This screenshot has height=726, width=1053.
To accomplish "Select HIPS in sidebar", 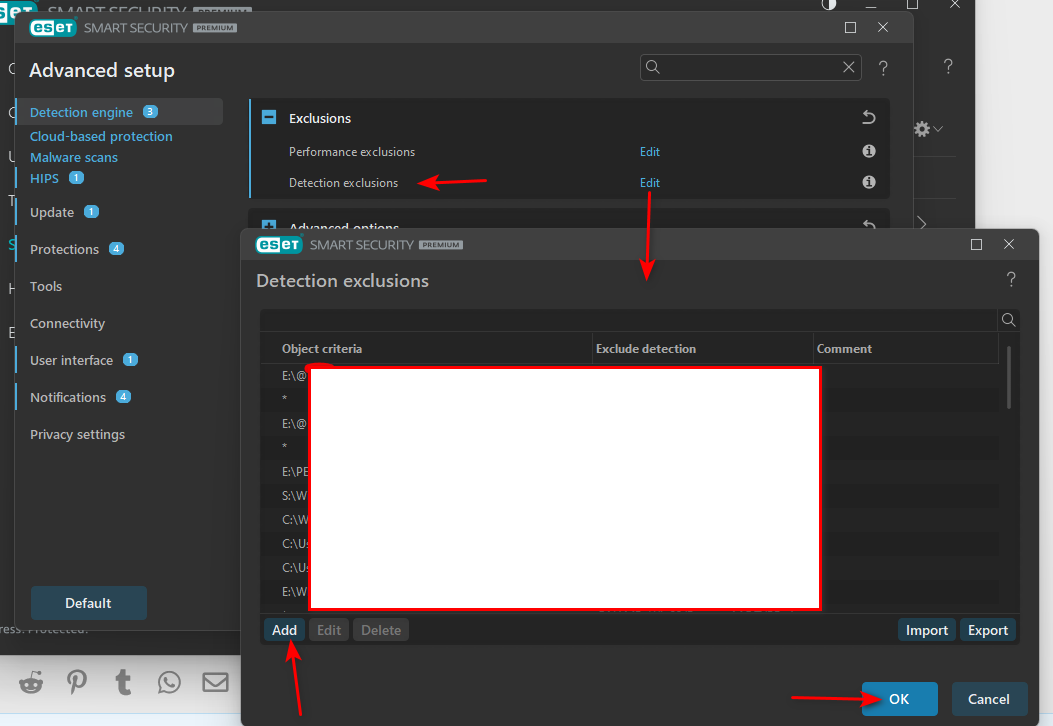I will coord(44,178).
